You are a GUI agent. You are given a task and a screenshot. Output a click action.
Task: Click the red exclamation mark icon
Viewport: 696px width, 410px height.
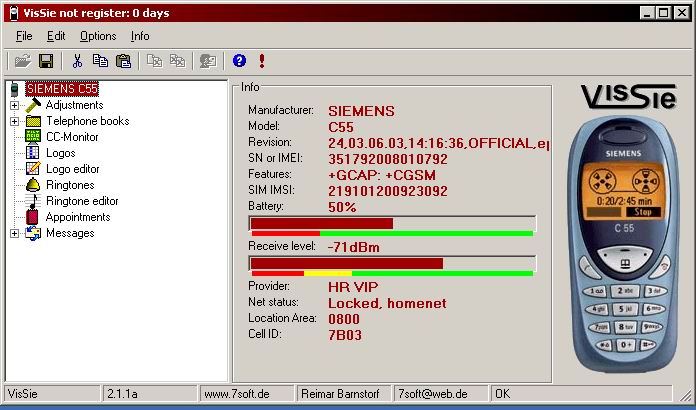click(262, 61)
